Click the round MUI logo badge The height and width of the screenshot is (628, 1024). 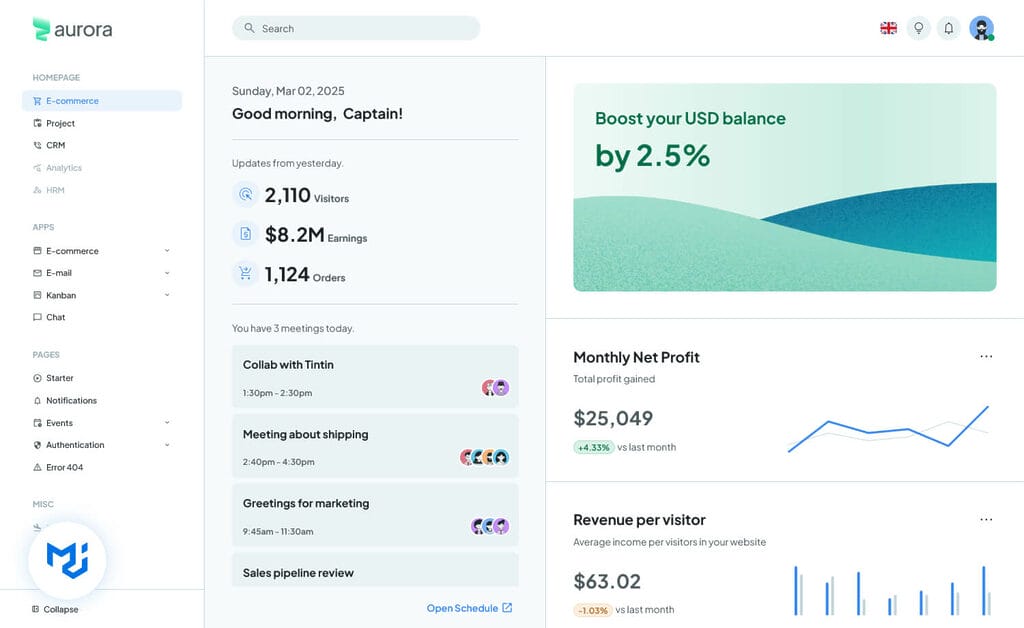67,560
